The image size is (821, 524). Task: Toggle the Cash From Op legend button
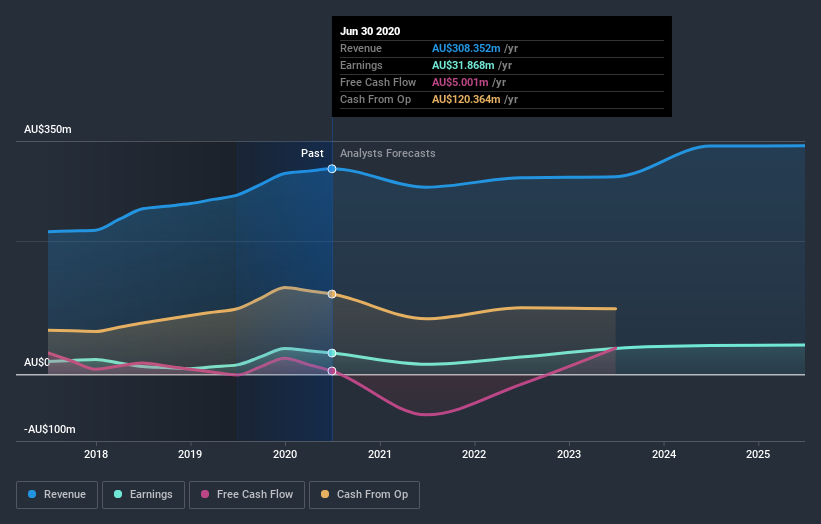point(364,495)
